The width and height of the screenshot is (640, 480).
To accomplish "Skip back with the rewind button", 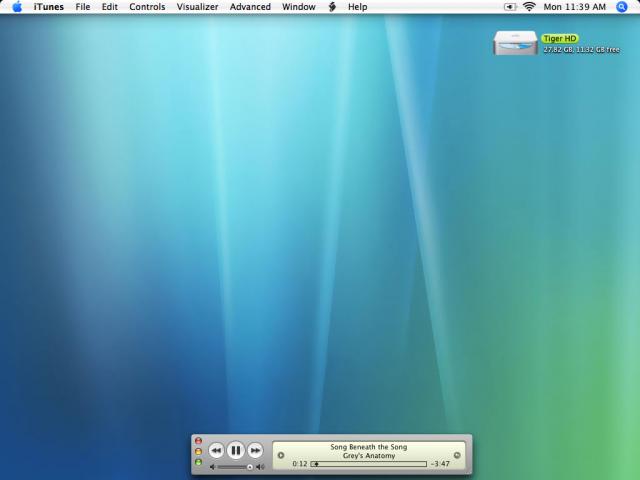I will (216, 451).
